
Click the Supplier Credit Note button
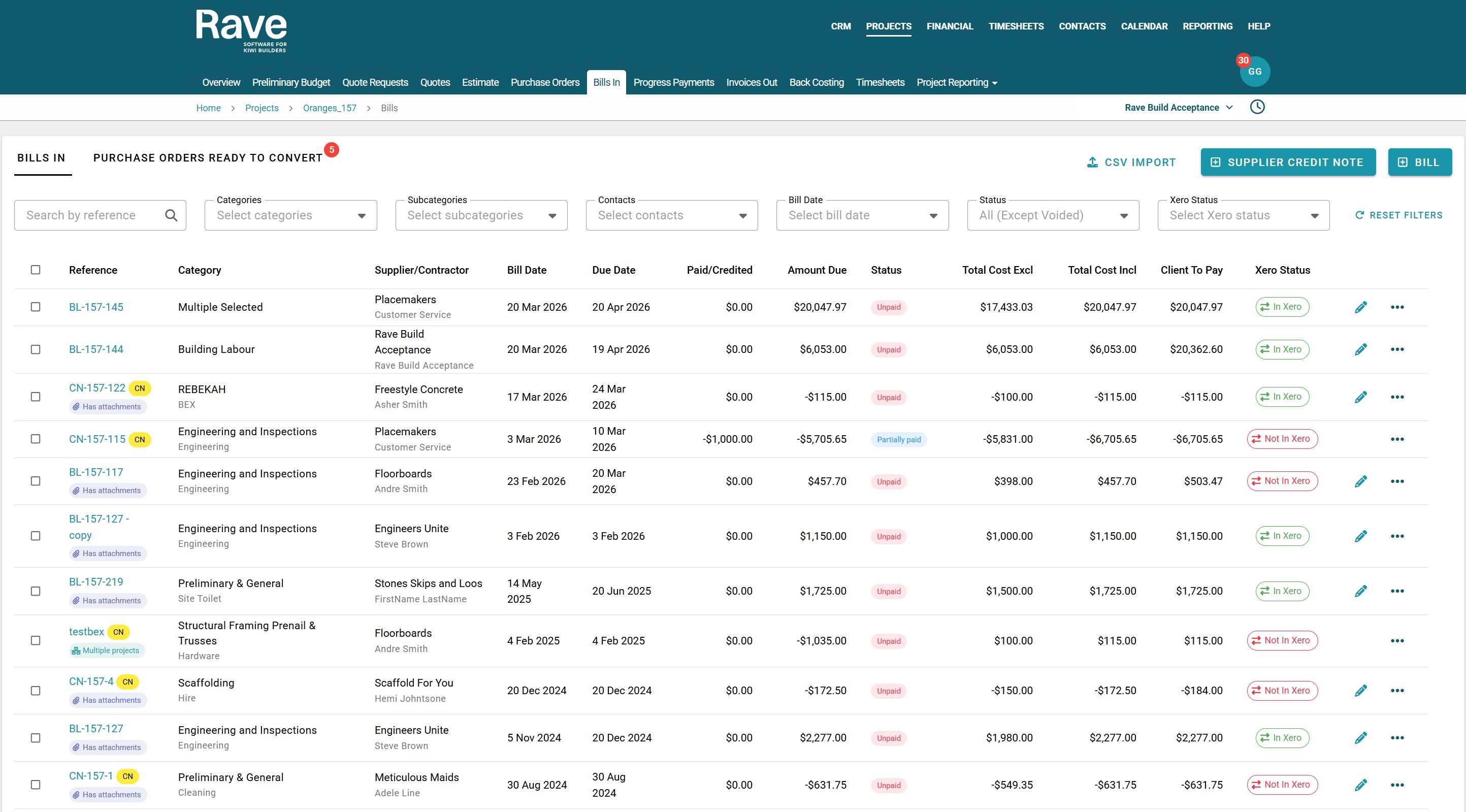click(1287, 162)
